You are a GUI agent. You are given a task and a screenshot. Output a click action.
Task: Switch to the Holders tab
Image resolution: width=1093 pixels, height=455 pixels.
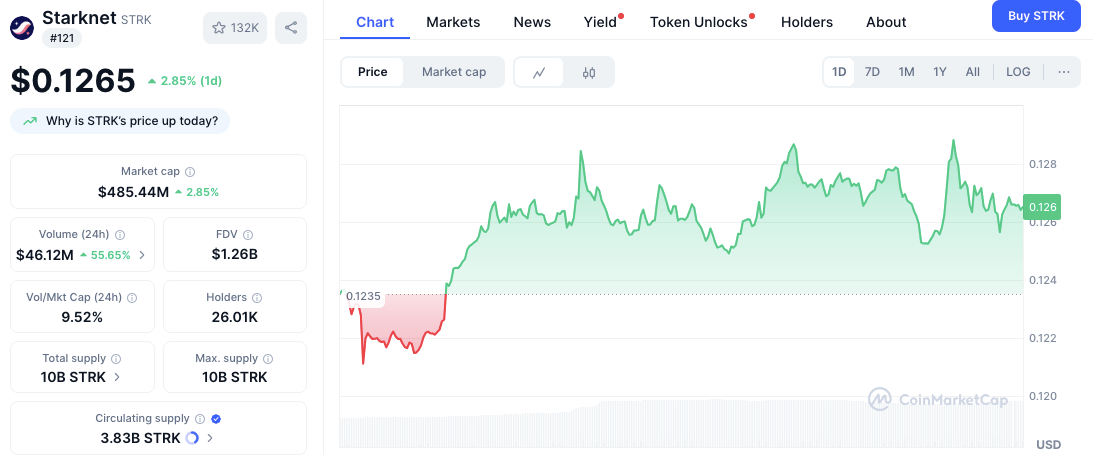(x=806, y=22)
